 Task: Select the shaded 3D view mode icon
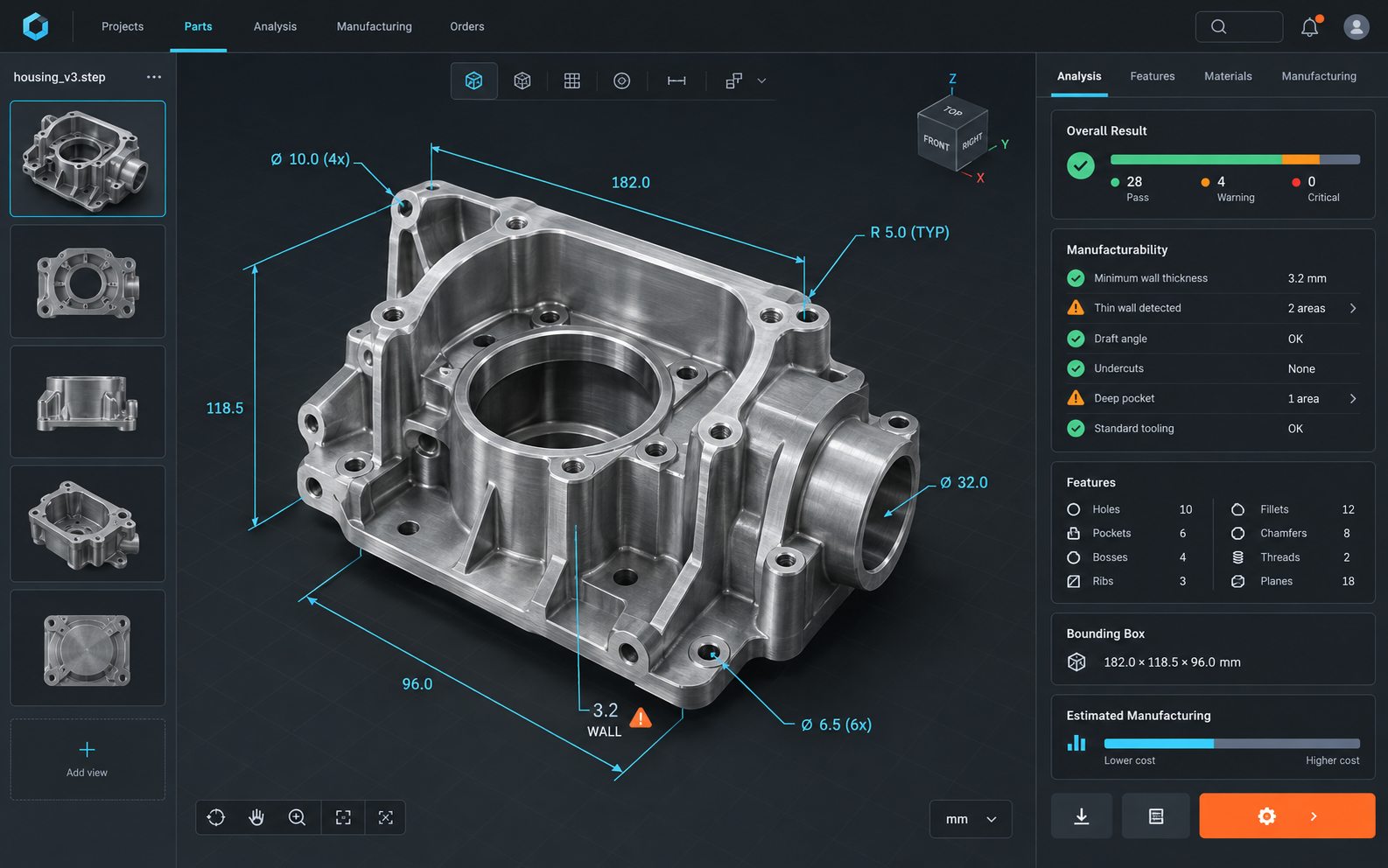point(473,80)
